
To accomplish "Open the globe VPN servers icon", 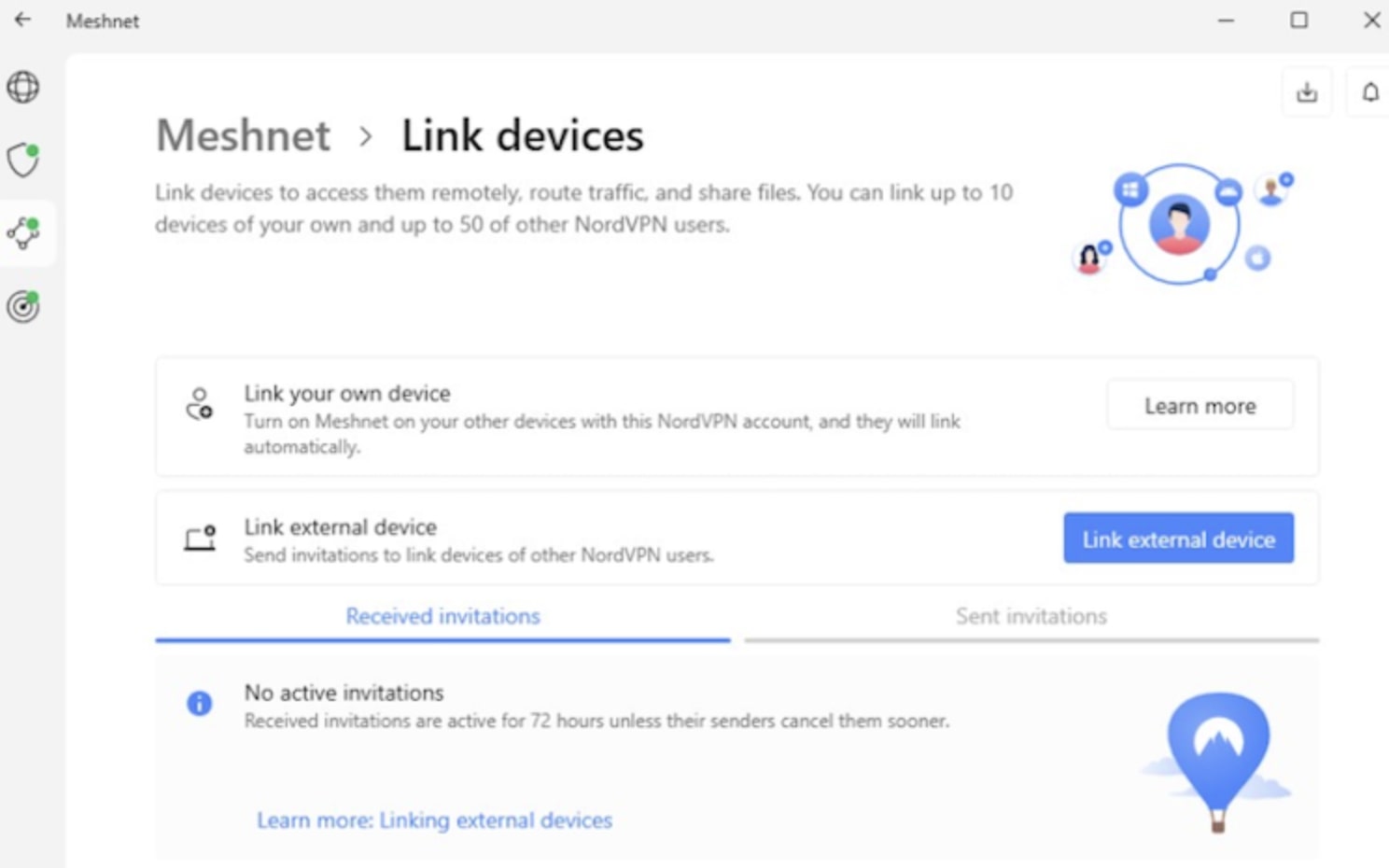I will pyautogui.click(x=23, y=88).
